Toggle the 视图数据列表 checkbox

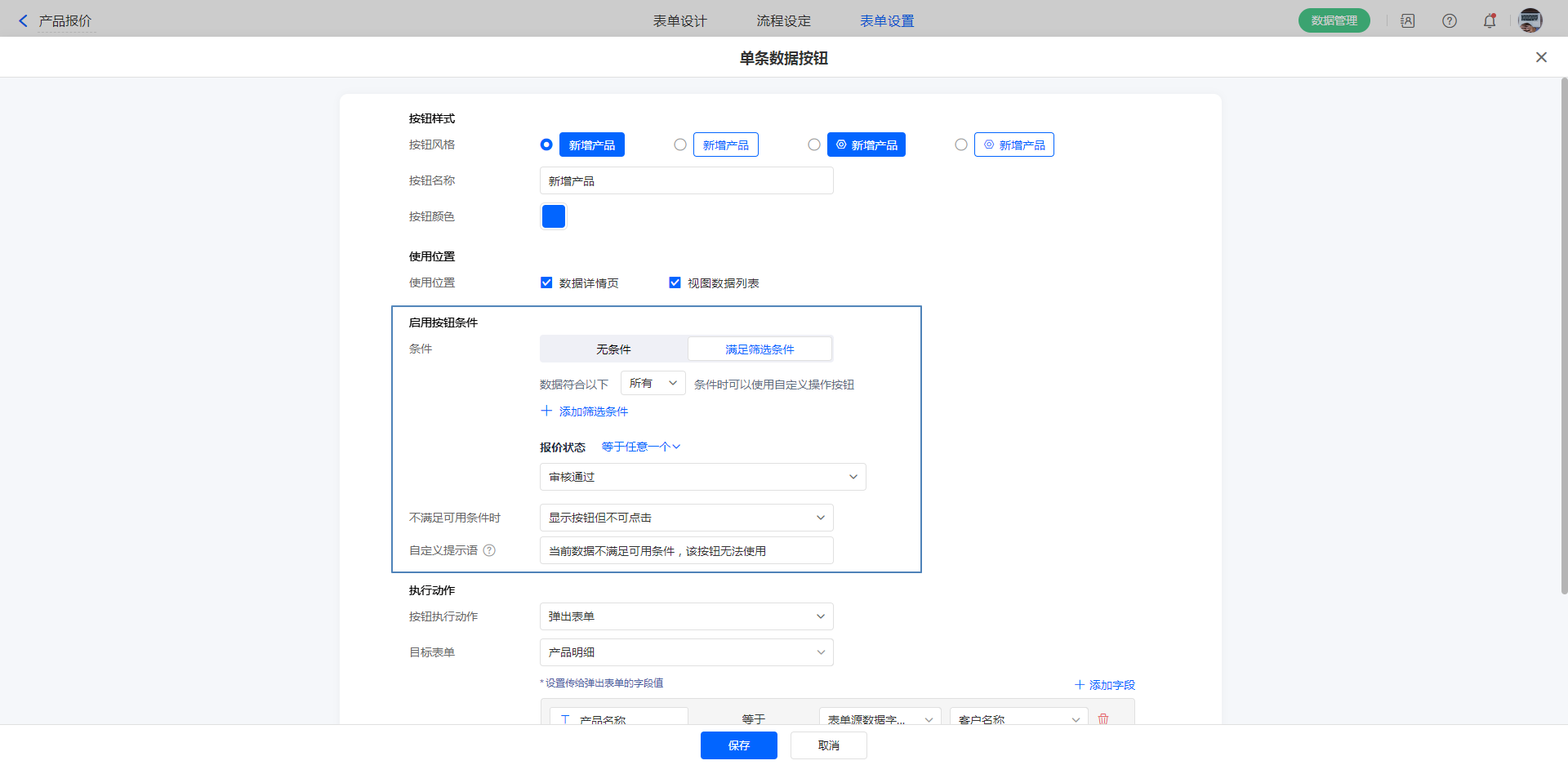click(x=675, y=282)
